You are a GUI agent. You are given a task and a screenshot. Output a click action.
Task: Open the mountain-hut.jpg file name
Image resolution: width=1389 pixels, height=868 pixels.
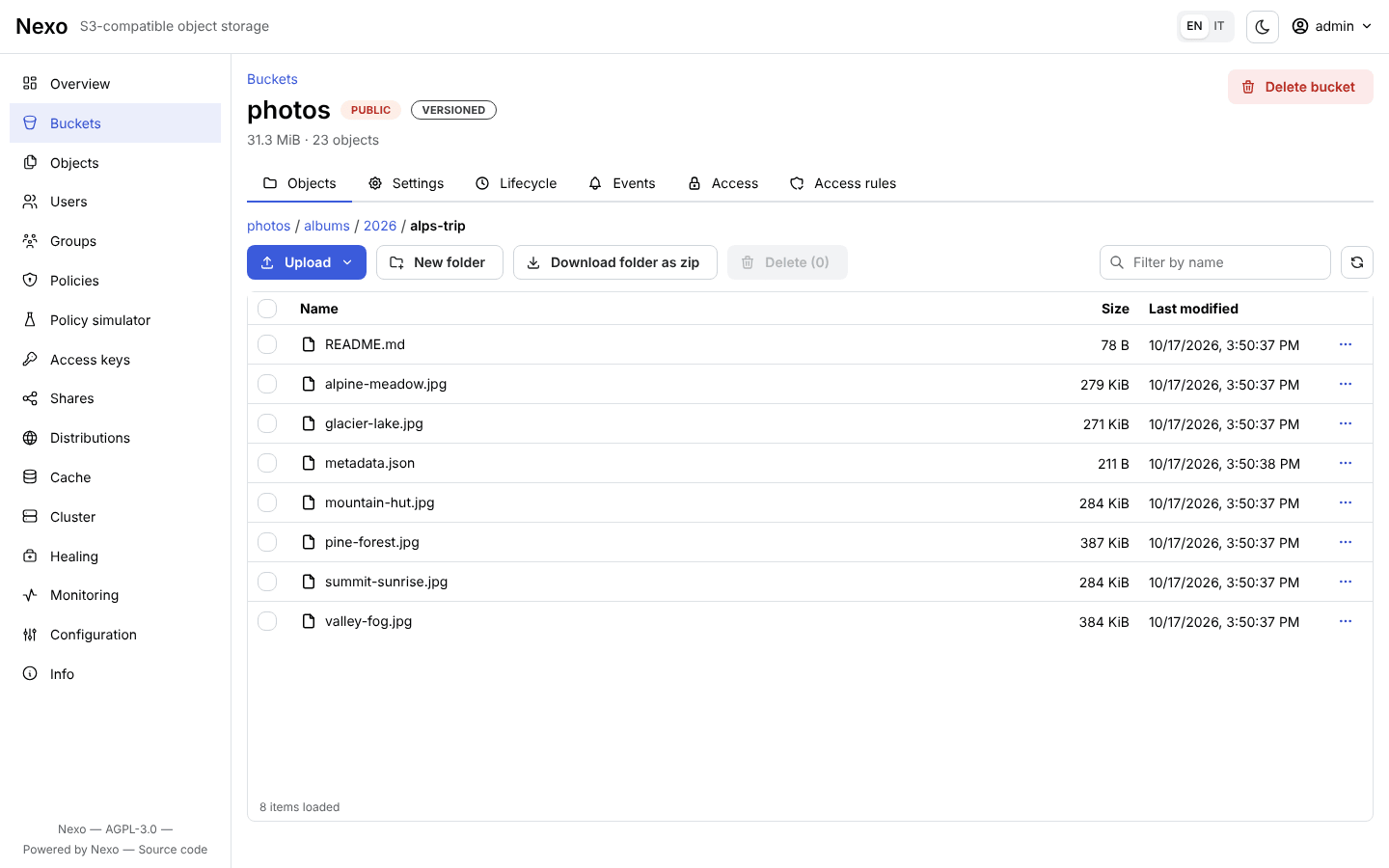[x=380, y=502]
